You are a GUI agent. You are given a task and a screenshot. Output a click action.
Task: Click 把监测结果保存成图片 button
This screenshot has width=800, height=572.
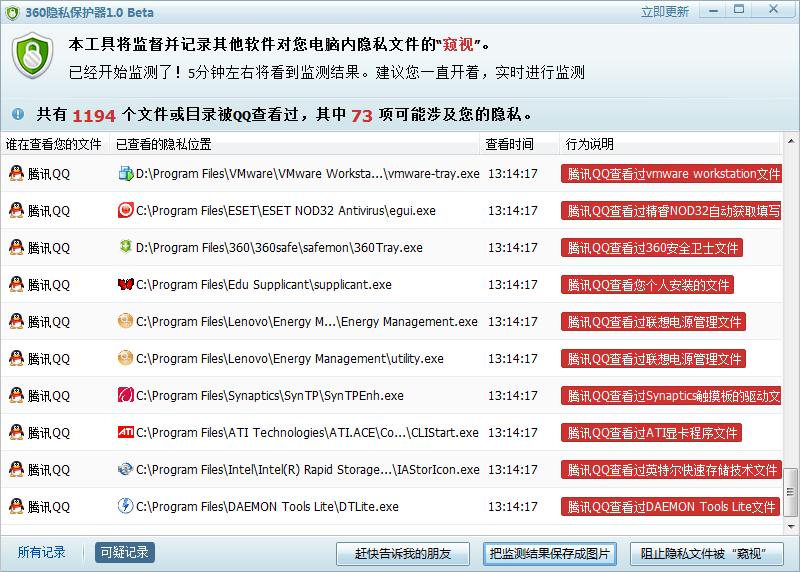550,554
